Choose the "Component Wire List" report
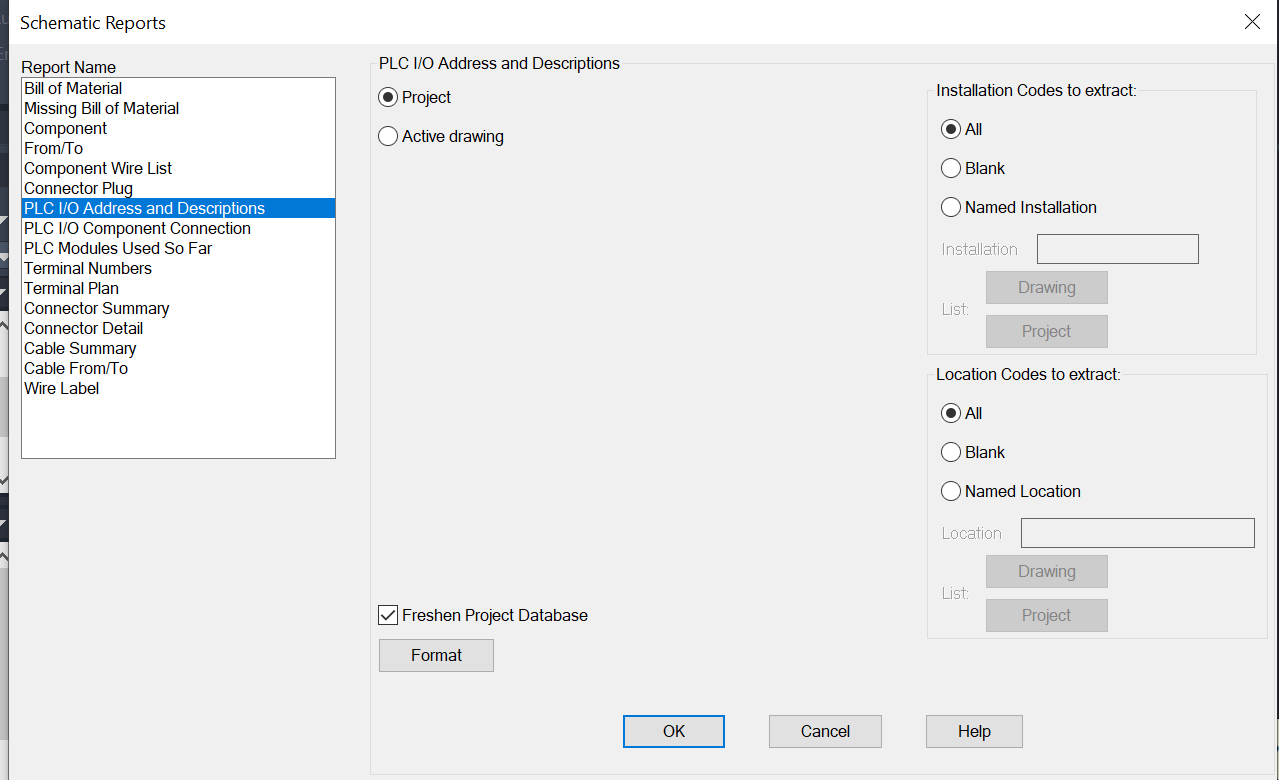Image resolution: width=1279 pixels, height=780 pixels. [97, 168]
